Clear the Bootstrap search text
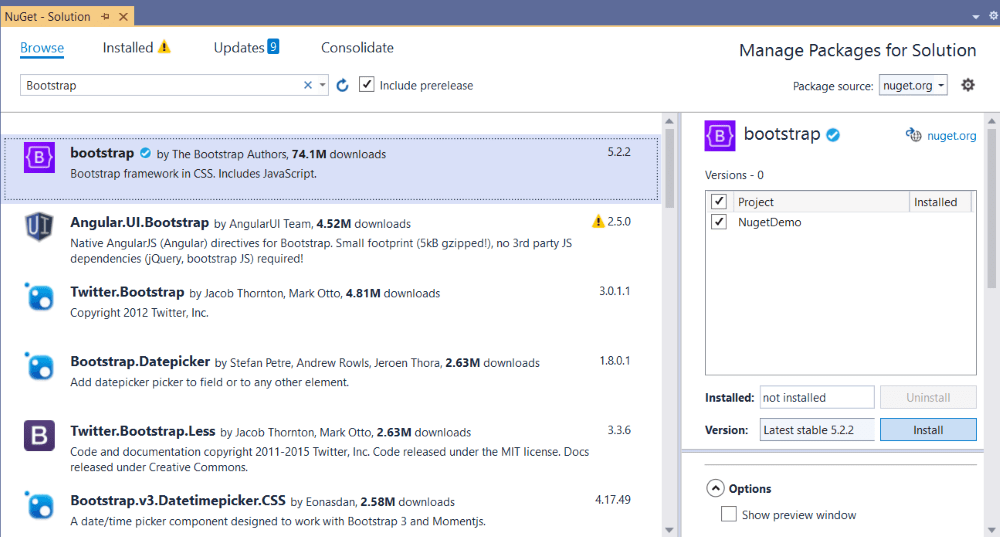This screenshot has height=537, width=1000. (x=307, y=85)
